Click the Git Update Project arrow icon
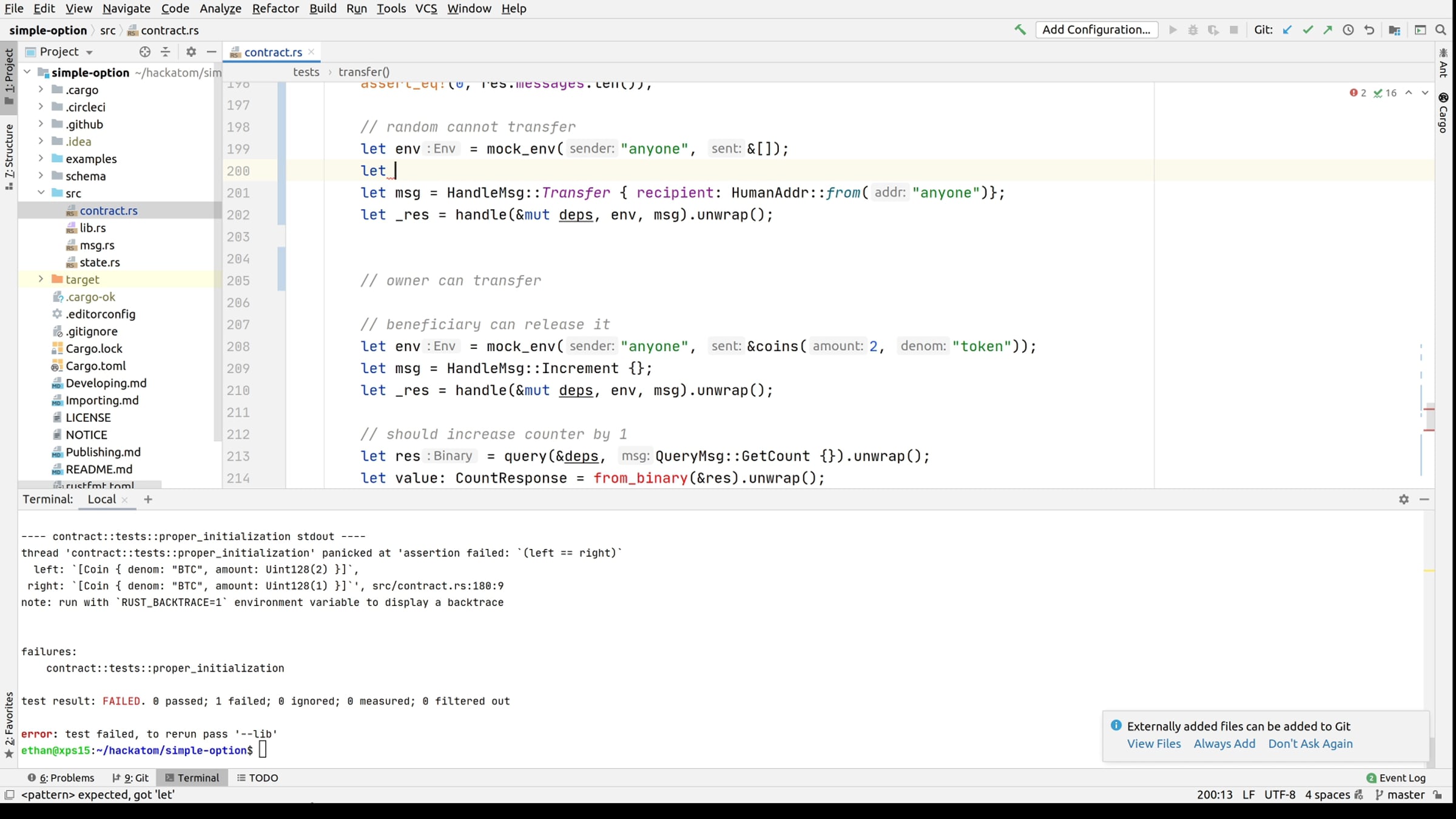The height and width of the screenshot is (819, 1456). coord(1287,30)
